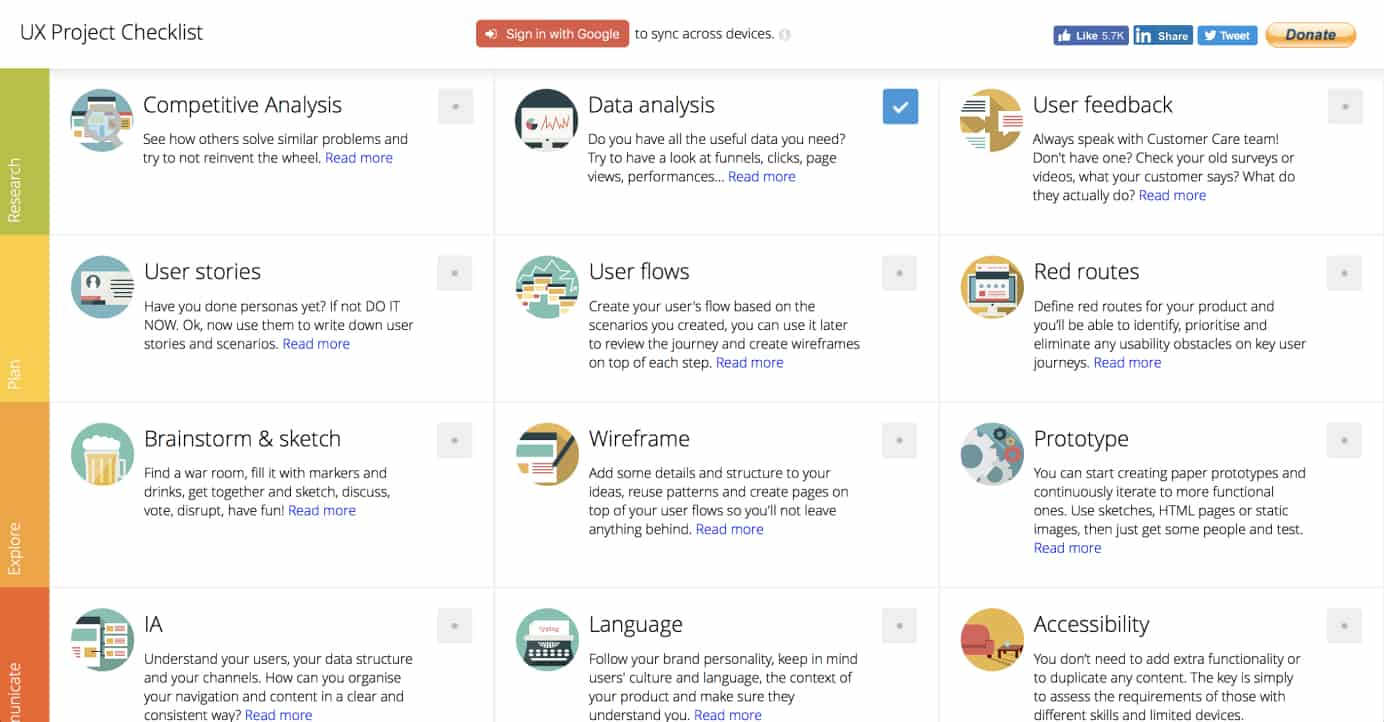Select the Communicate section tab
1384x722 pixels.
[24, 654]
